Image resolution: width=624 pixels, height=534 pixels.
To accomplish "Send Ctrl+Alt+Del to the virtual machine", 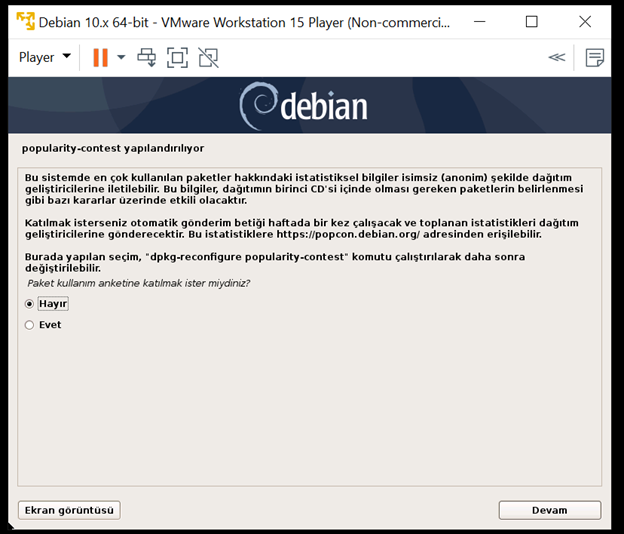I will tap(146, 58).
